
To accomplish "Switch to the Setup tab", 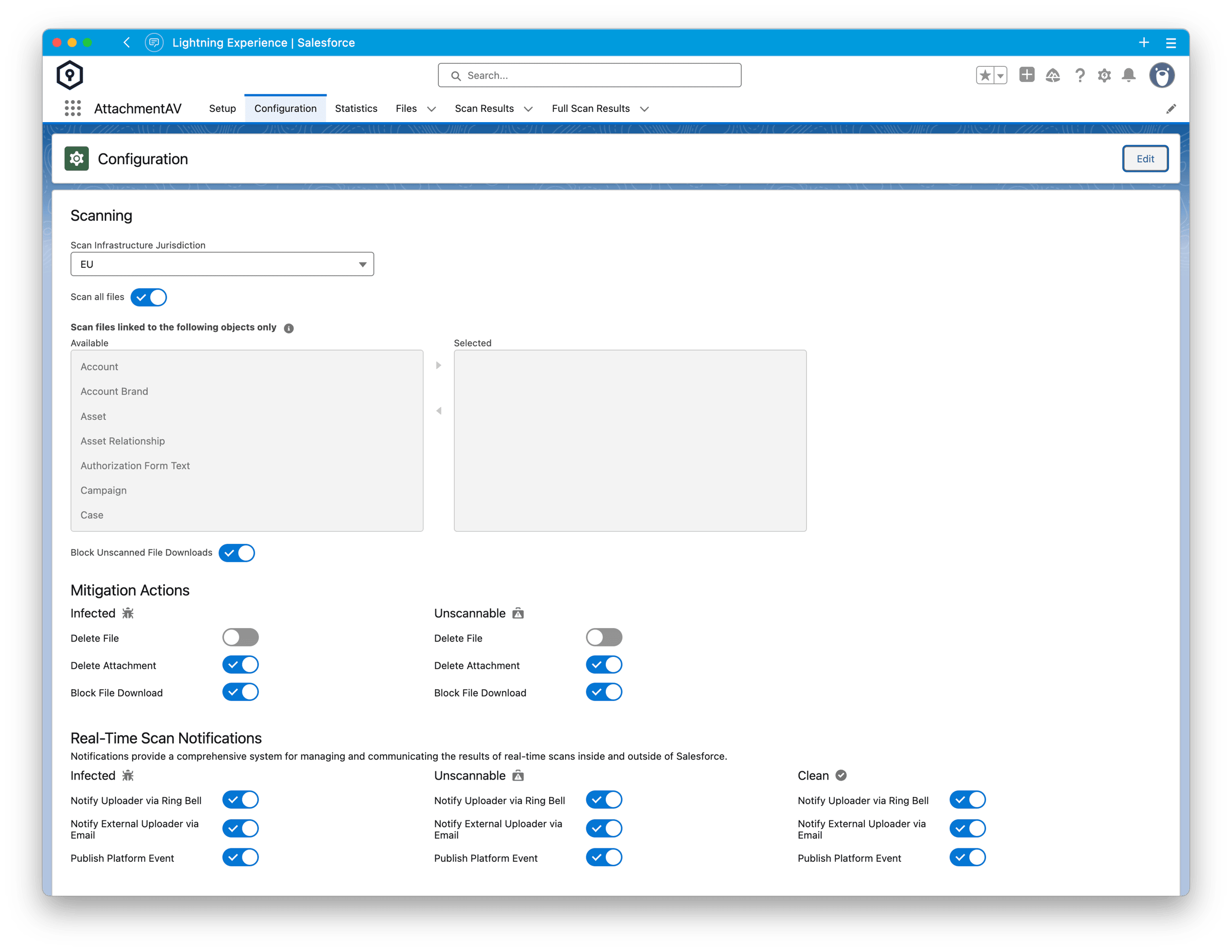I will coord(222,108).
